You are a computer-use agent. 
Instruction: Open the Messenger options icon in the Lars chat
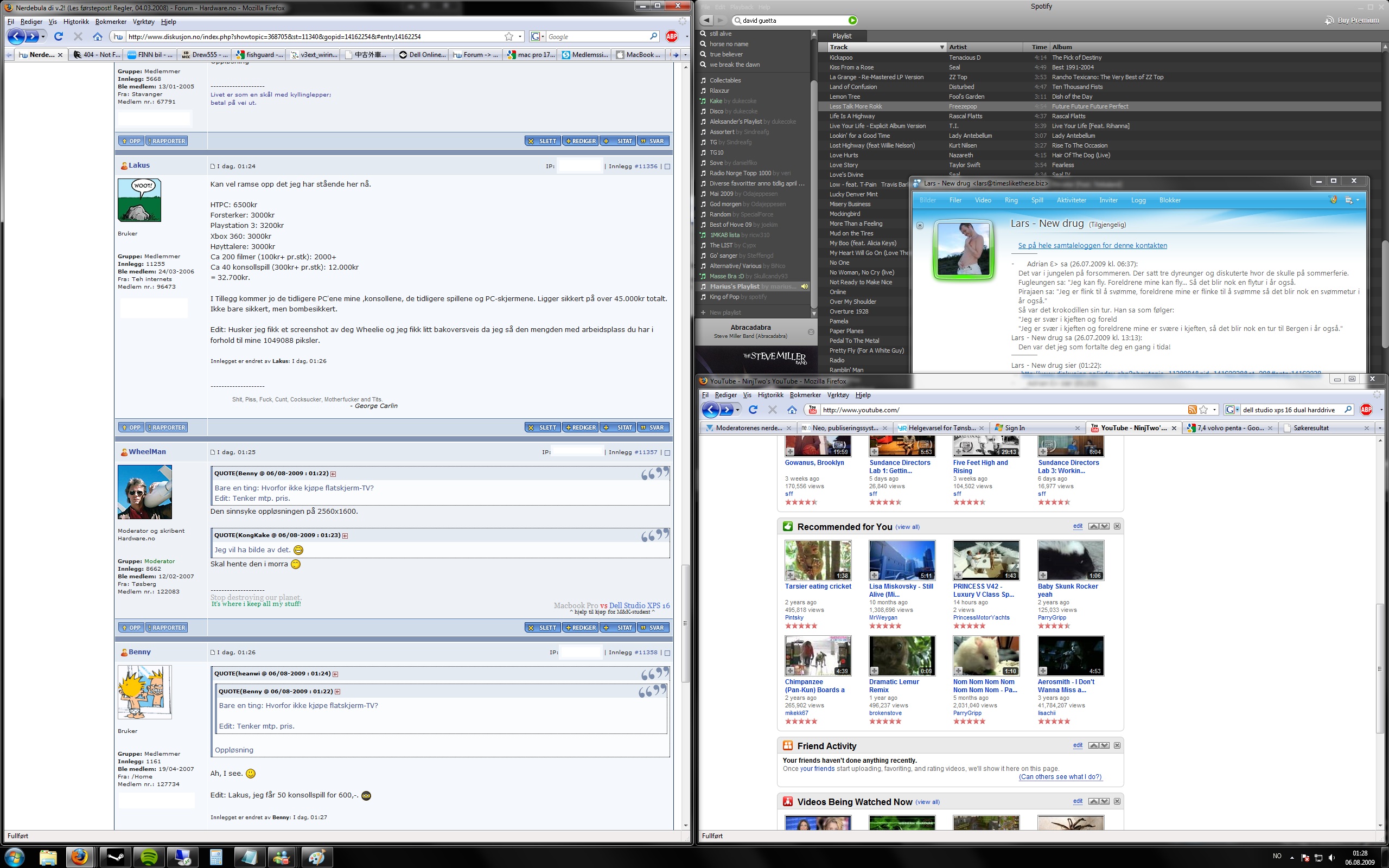point(1350,200)
